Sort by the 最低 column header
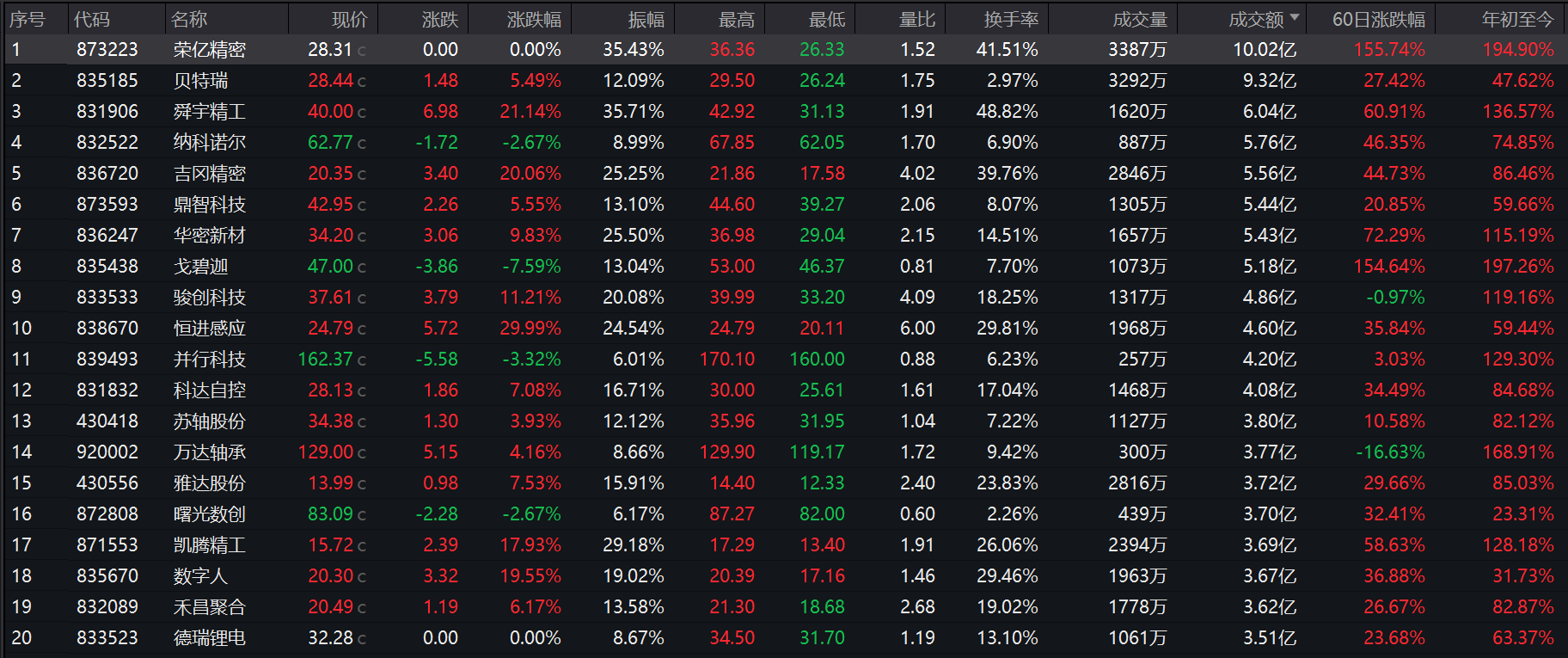The width and height of the screenshot is (1568, 658). (827, 19)
